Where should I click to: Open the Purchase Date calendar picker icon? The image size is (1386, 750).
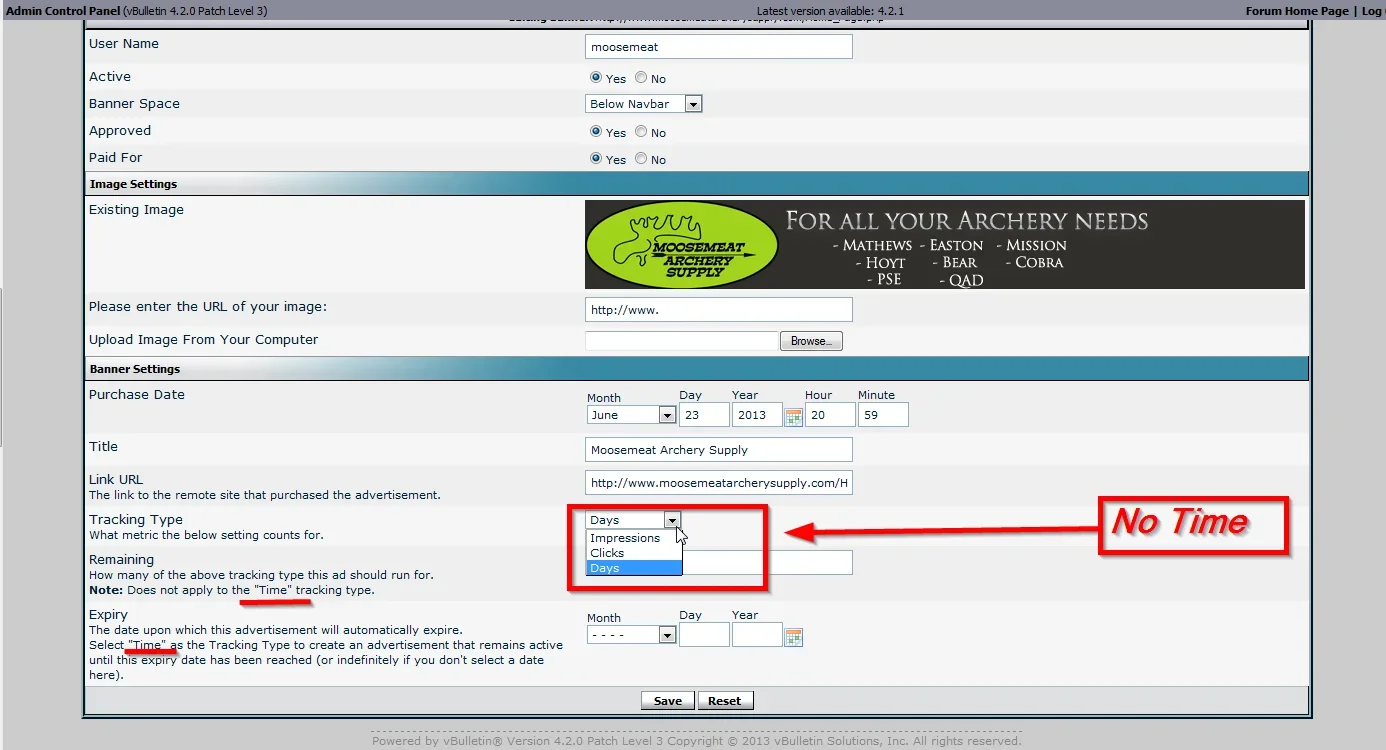[793, 416]
